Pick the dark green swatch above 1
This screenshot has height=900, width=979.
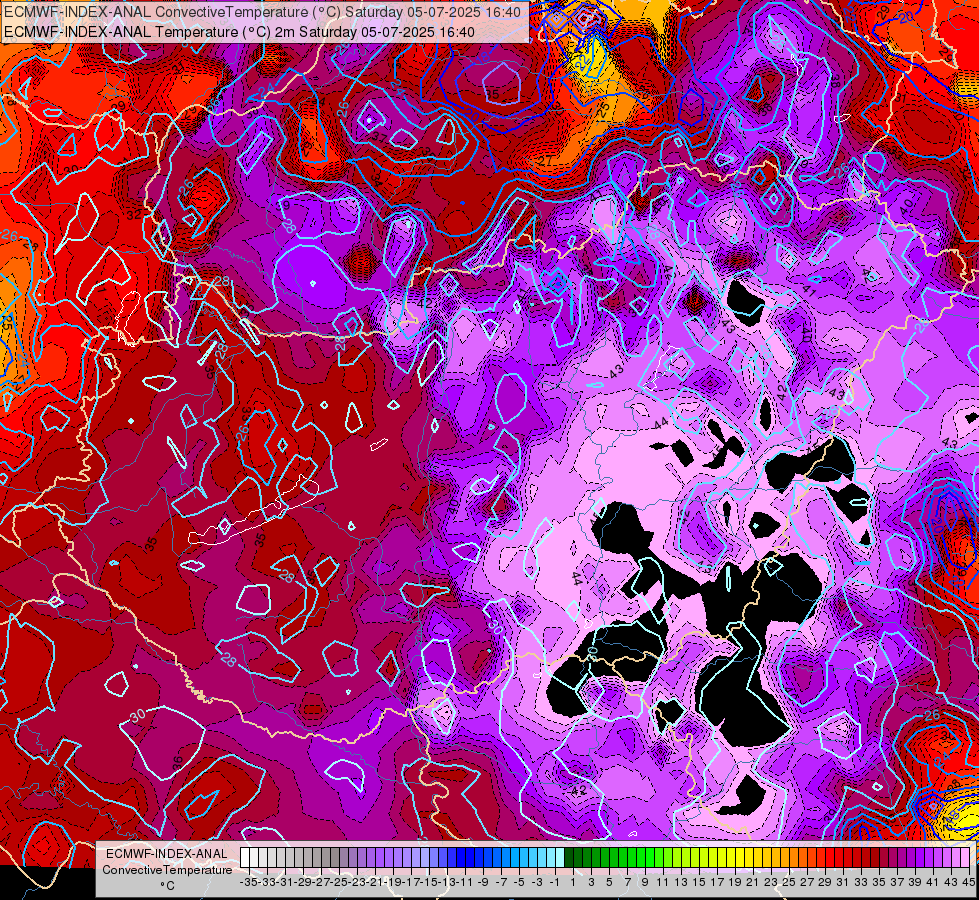570,858
